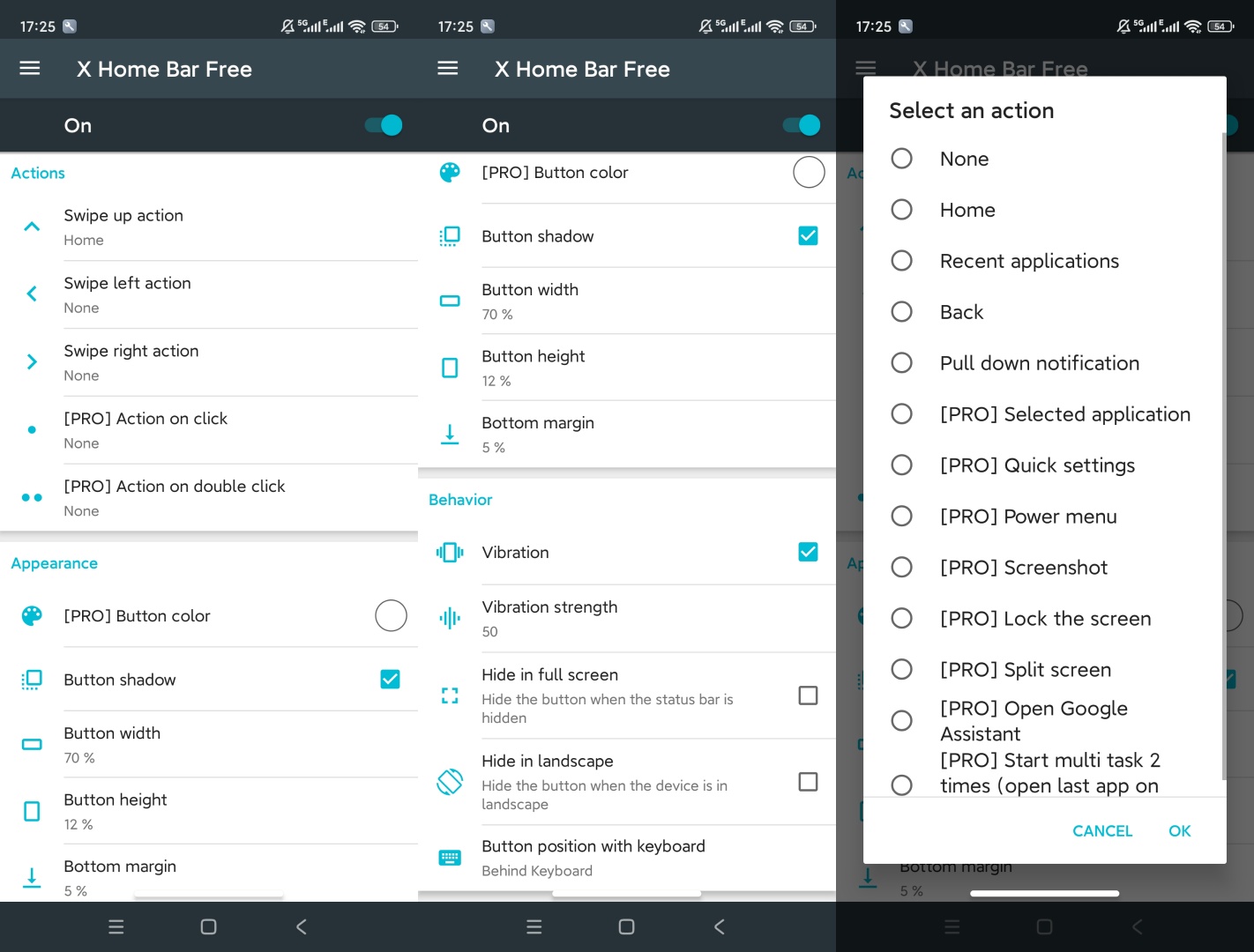
Task: Tick the Hide in landscape checkbox
Action: point(808,782)
